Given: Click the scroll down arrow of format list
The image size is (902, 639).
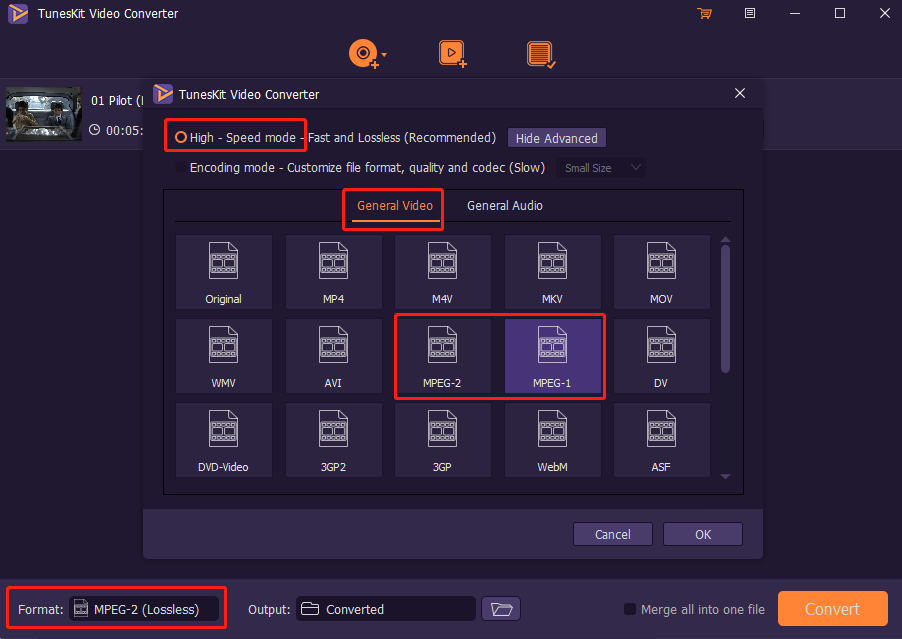Looking at the screenshot, I should tap(725, 476).
